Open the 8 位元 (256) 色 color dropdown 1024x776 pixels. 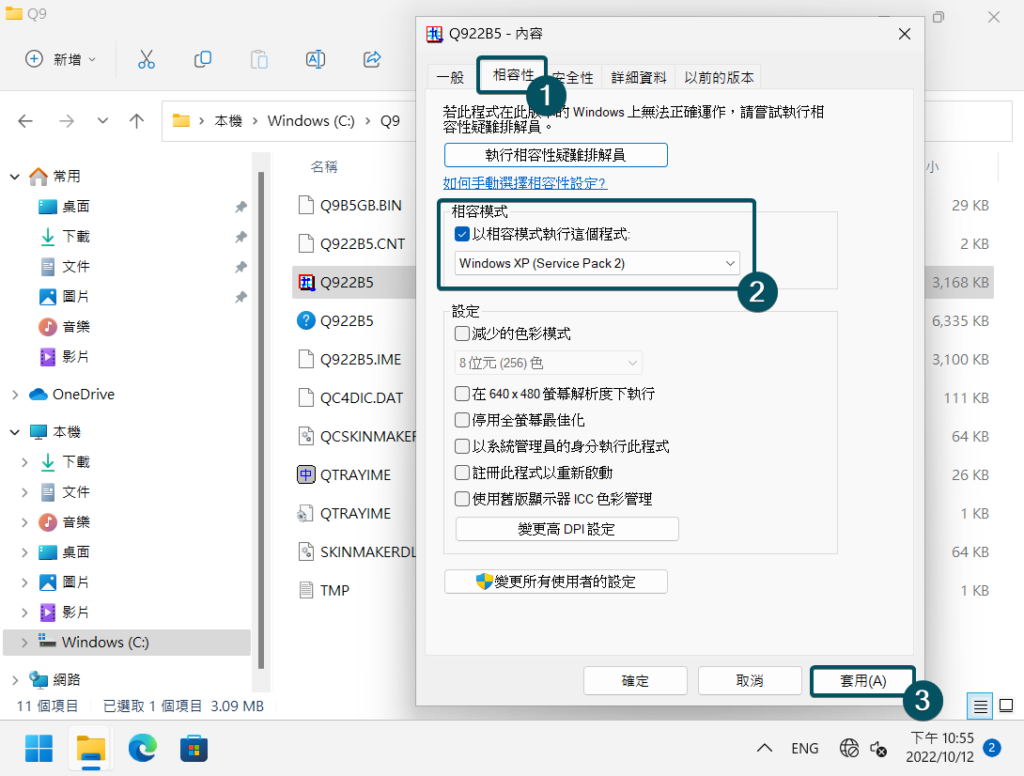[548, 363]
